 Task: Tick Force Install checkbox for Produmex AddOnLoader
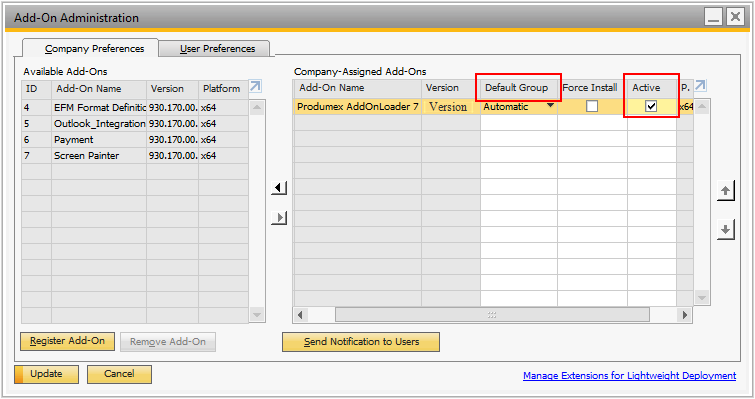[x=592, y=106]
